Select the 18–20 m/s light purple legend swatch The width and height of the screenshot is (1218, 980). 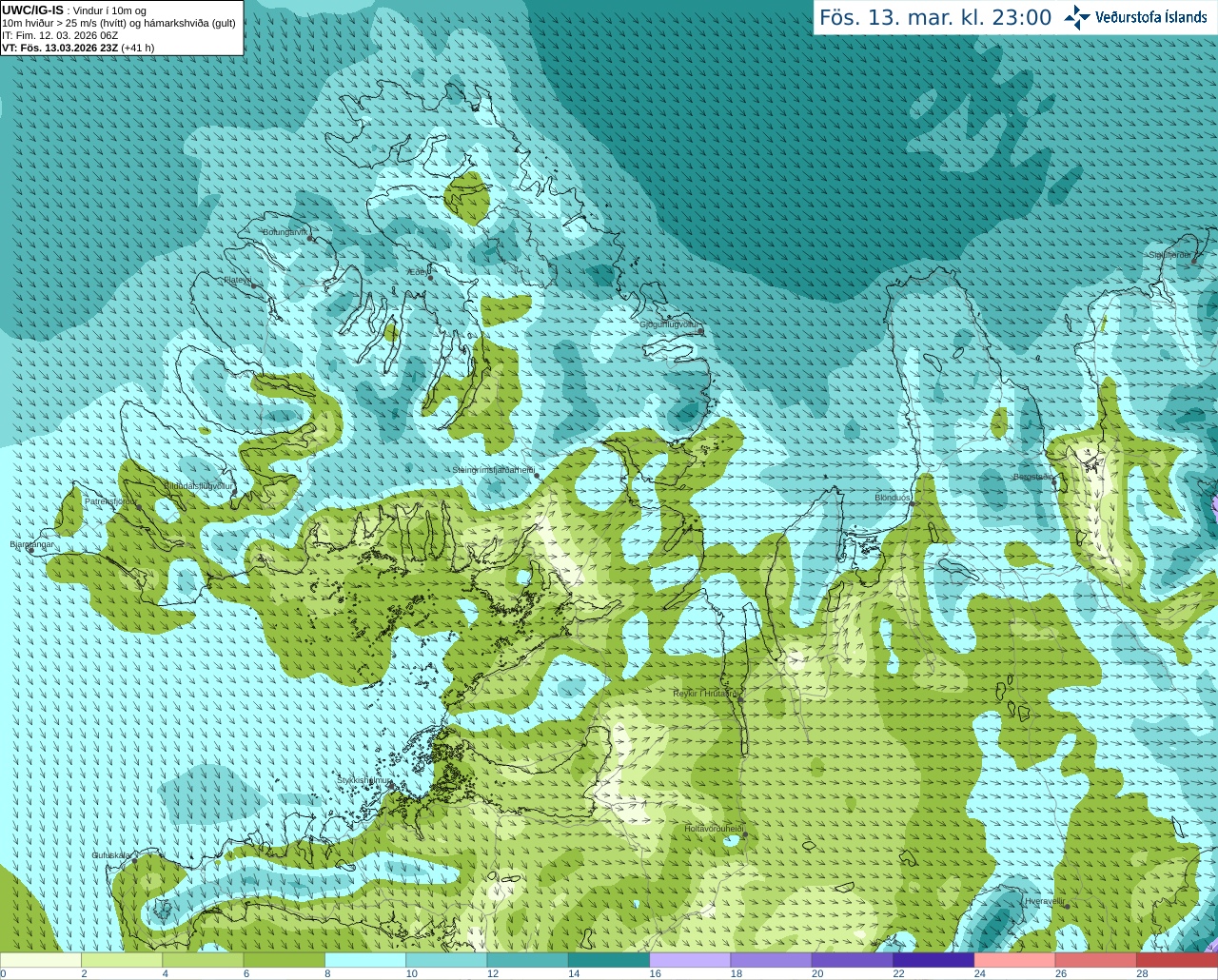click(x=772, y=959)
